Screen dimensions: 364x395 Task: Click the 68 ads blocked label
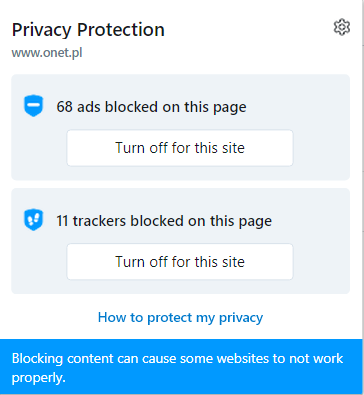pyautogui.click(x=151, y=107)
